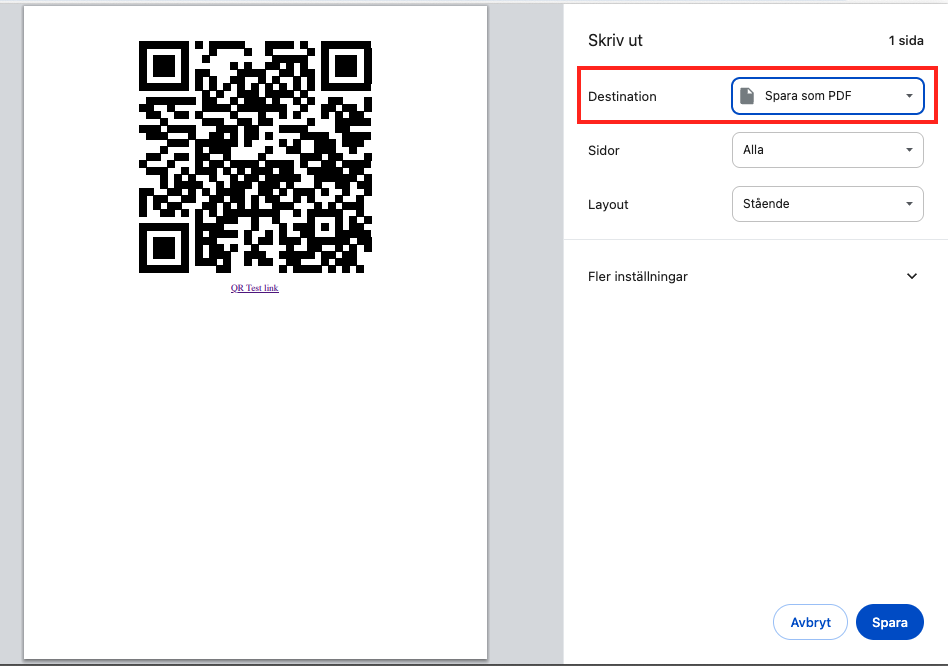Click the QR code's bottom-left finder square
This screenshot has height=666, width=948.
[163, 248]
